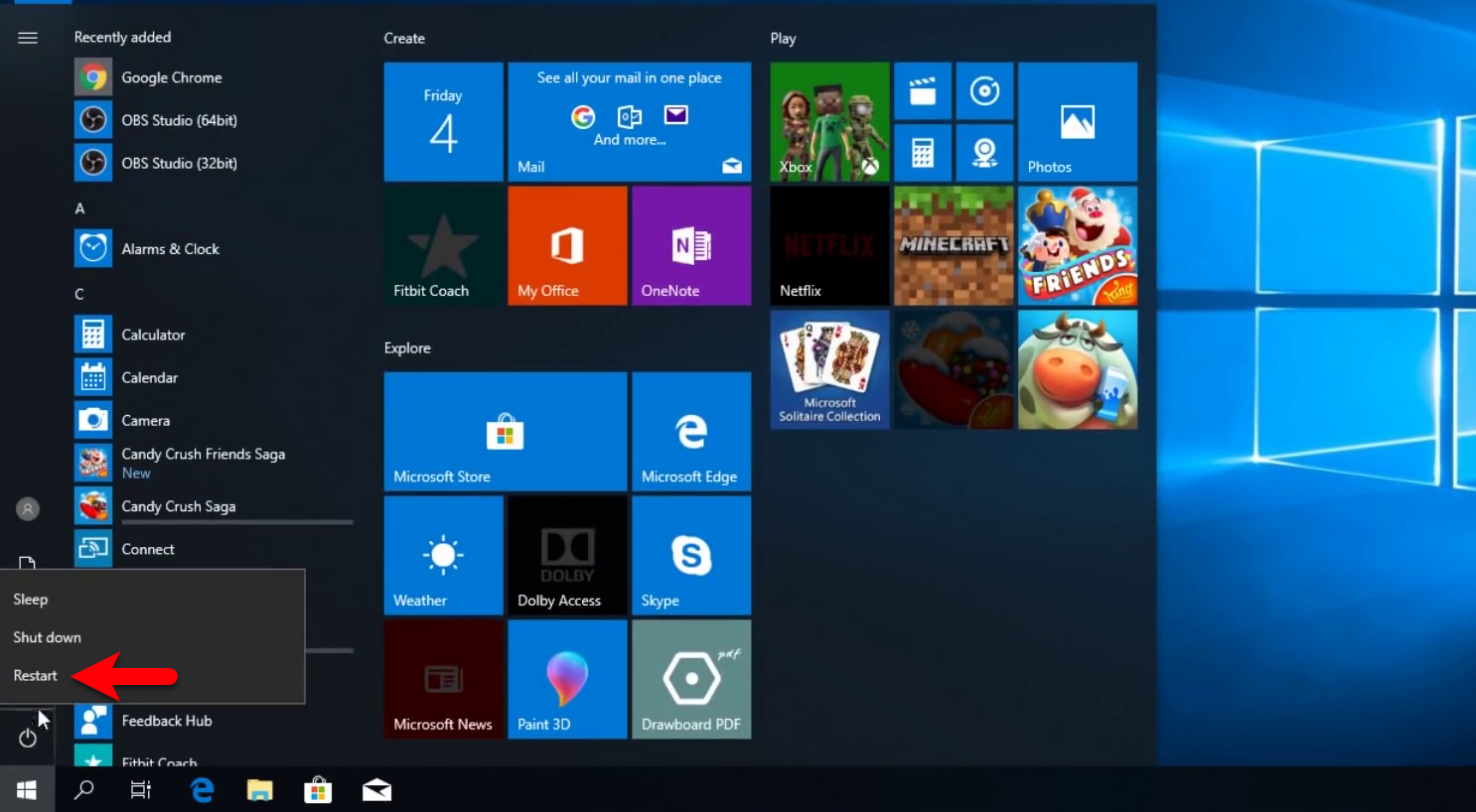1476x812 pixels.
Task: Choose Shut down from power menu
Action: click(152, 637)
